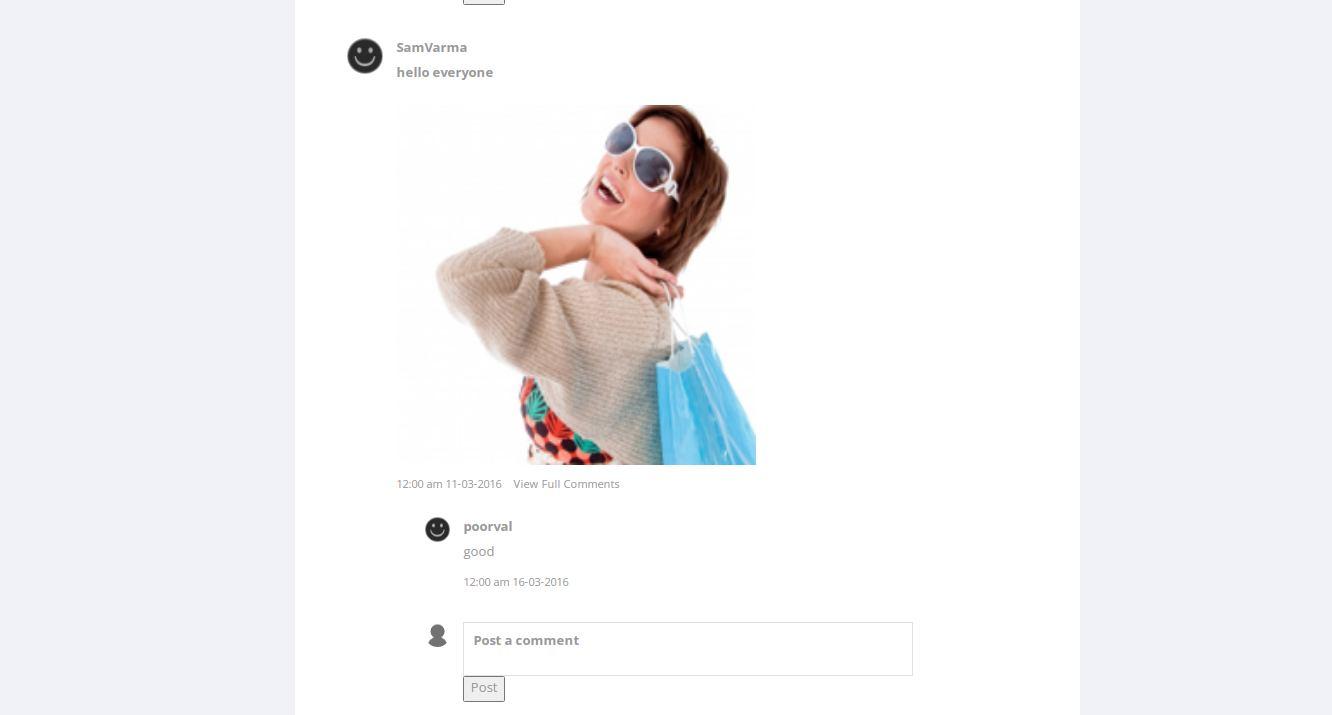Click the comment timestamp 16-03-2016
This screenshot has height=715, width=1332.
coord(516,582)
